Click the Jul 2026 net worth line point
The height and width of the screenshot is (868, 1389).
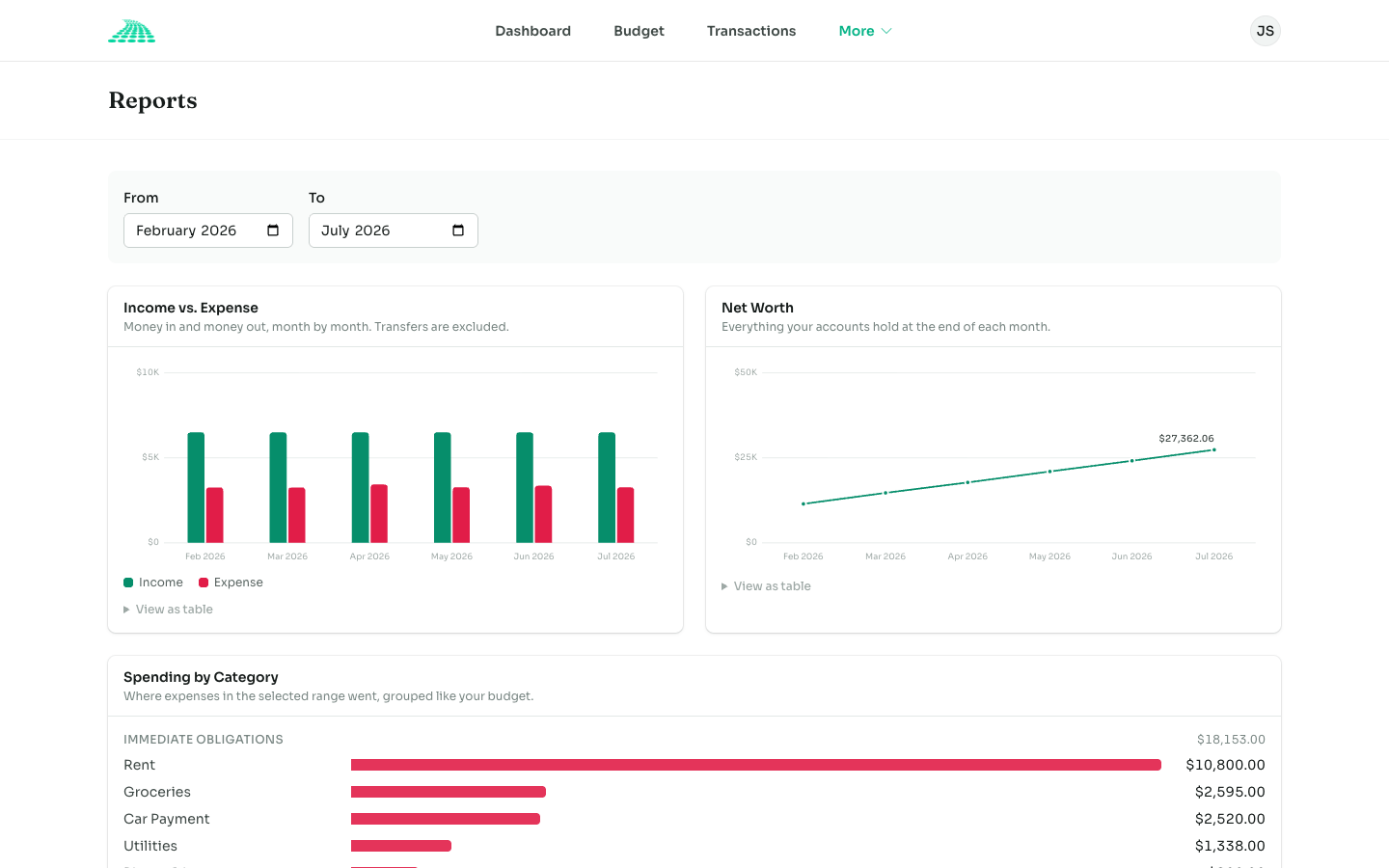(x=1213, y=450)
